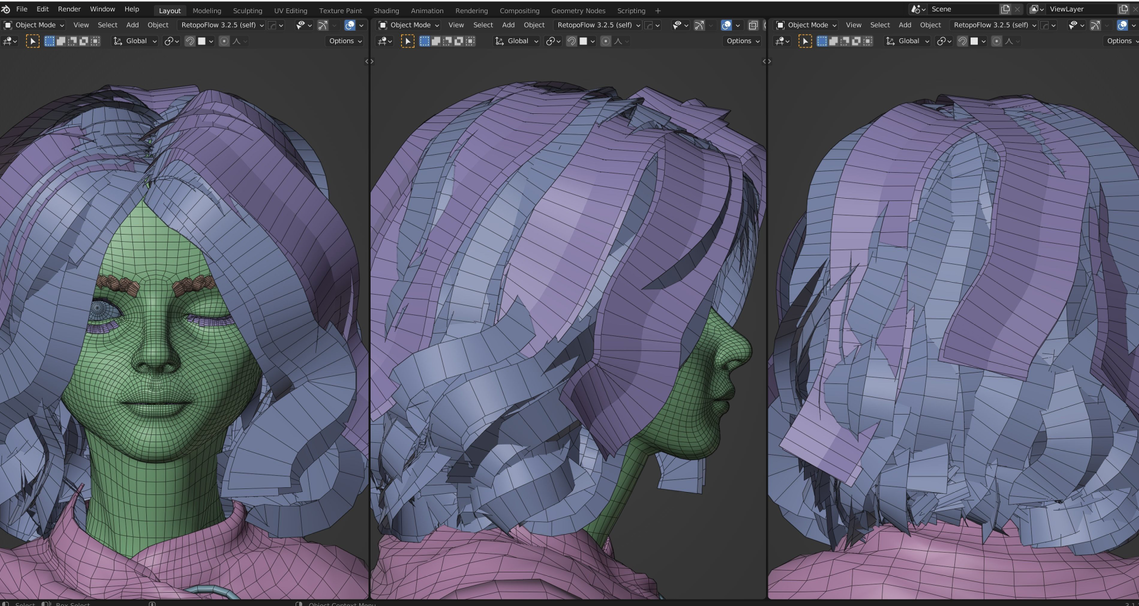Expand the overlays dropdown arrow in left viewport
Viewport: 1139px width, 606px height.
pos(361,25)
